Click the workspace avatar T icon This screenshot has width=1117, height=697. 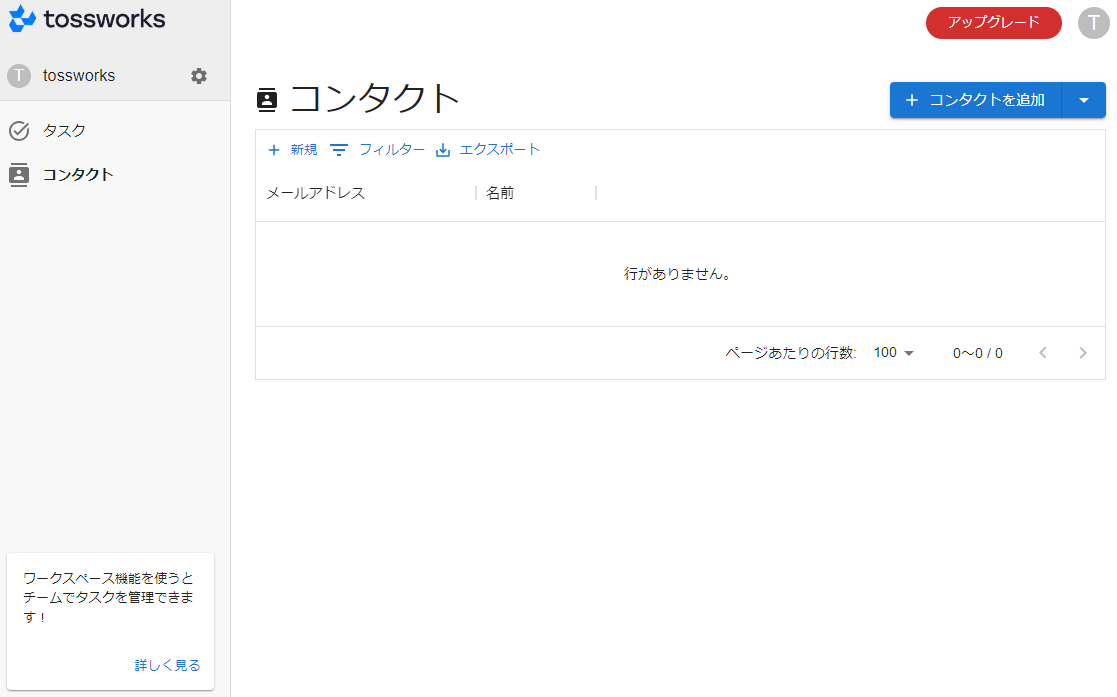point(19,76)
